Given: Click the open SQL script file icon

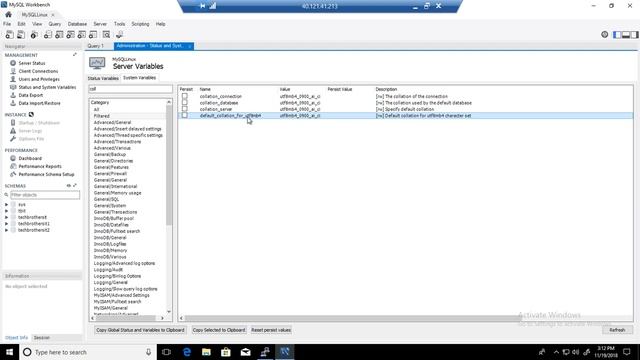Looking at the screenshot, I should click(21, 35).
